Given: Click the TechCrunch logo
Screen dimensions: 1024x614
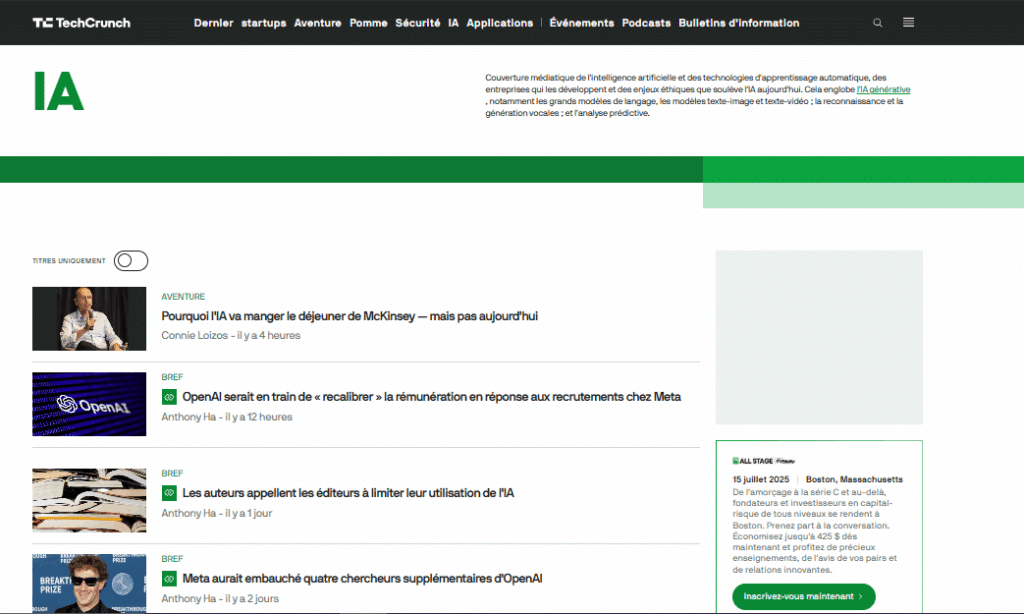Looking at the screenshot, I should tap(82, 23).
